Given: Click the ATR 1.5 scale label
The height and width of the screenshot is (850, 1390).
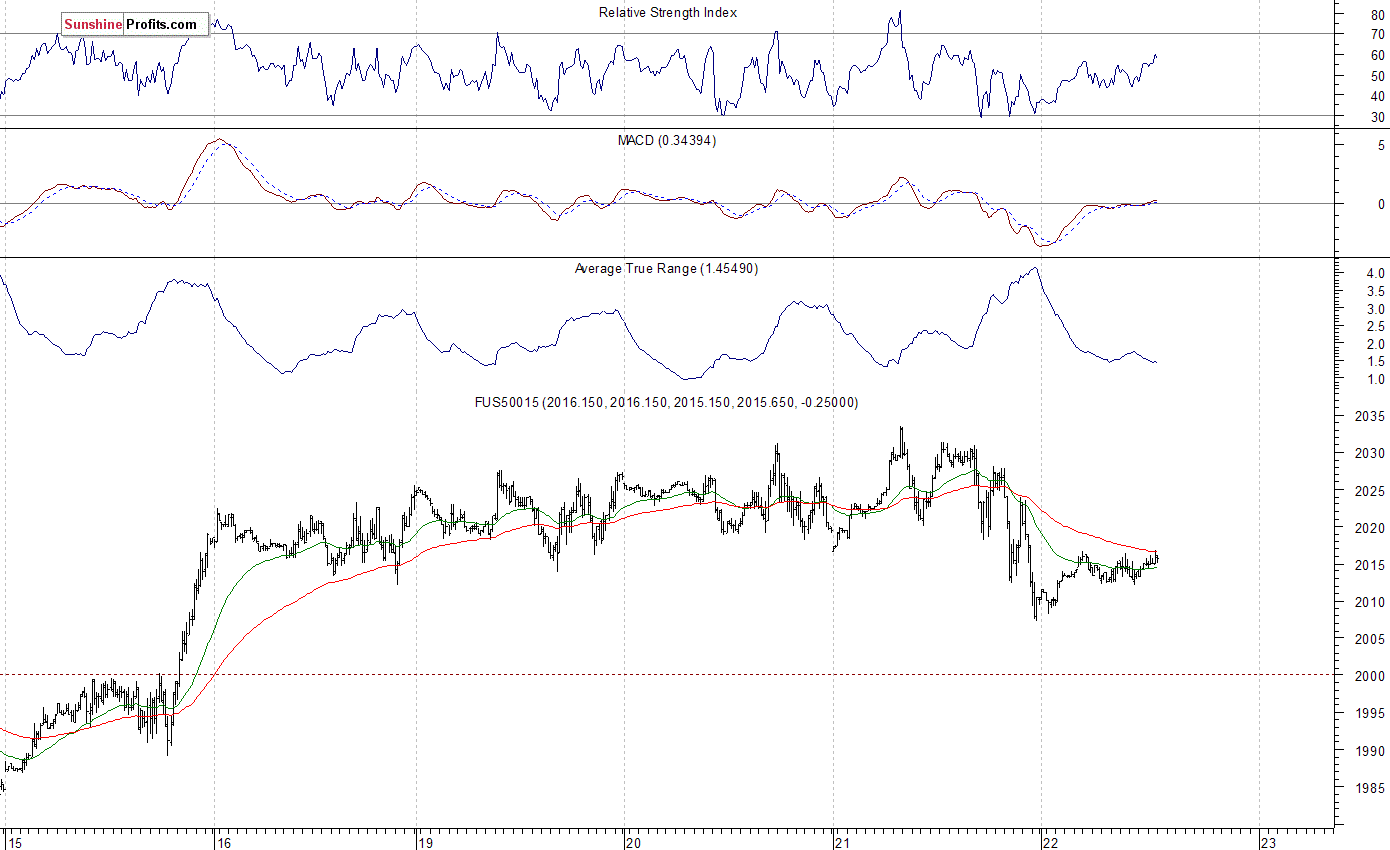Looking at the screenshot, I should point(1375,362).
